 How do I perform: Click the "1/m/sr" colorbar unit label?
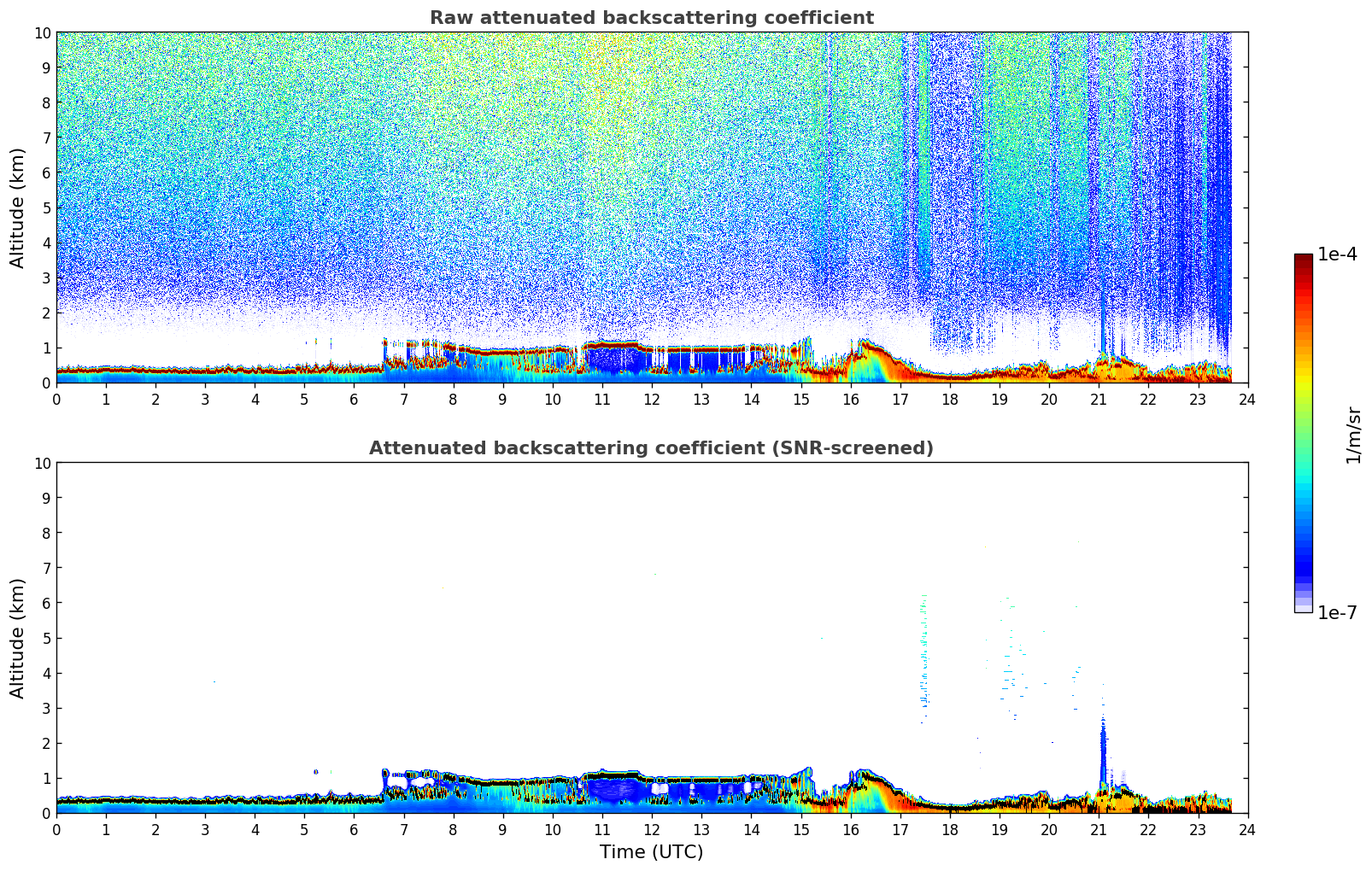click(x=1353, y=435)
